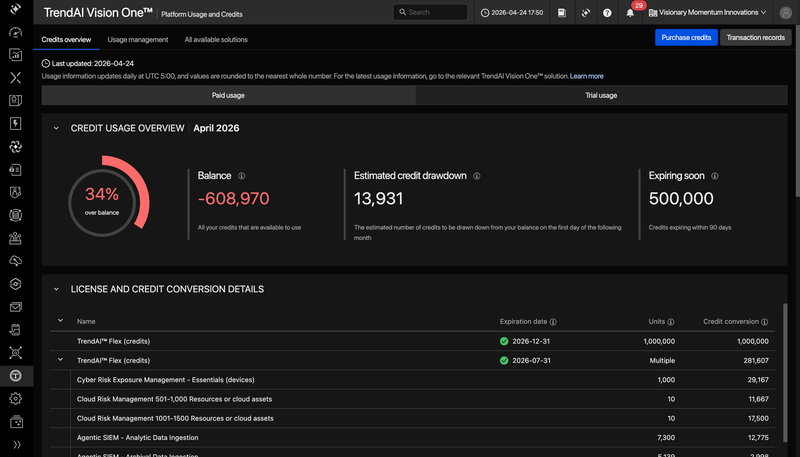Screen dimensions: 800x457
Task: Click green check status beside 2026-07-31
Action: coord(504,361)
